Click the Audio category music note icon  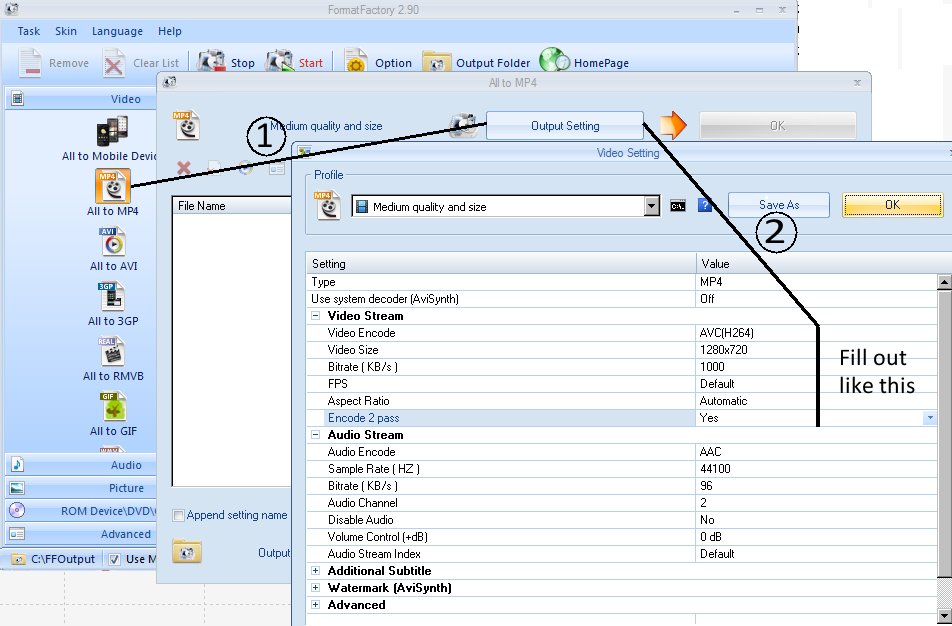click(17, 464)
